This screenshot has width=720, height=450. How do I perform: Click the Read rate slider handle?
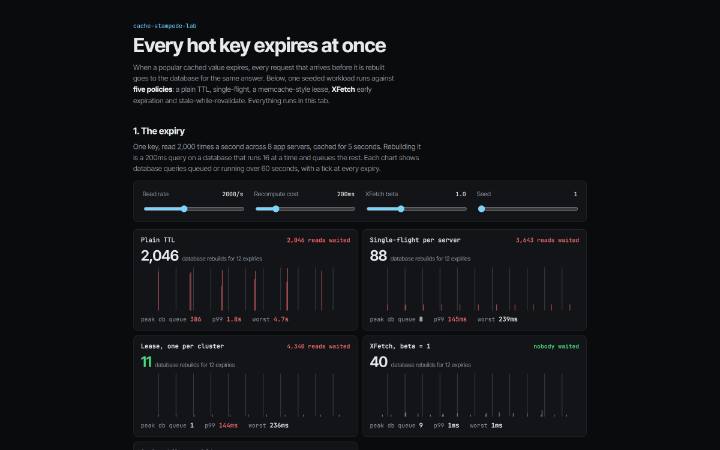point(184,209)
